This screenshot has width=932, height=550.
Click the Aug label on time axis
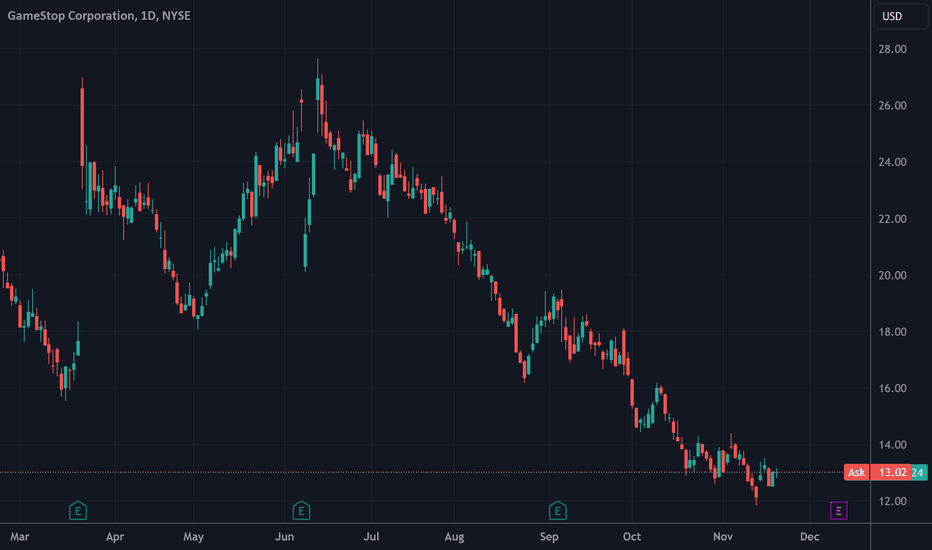(x=454, y=536)
